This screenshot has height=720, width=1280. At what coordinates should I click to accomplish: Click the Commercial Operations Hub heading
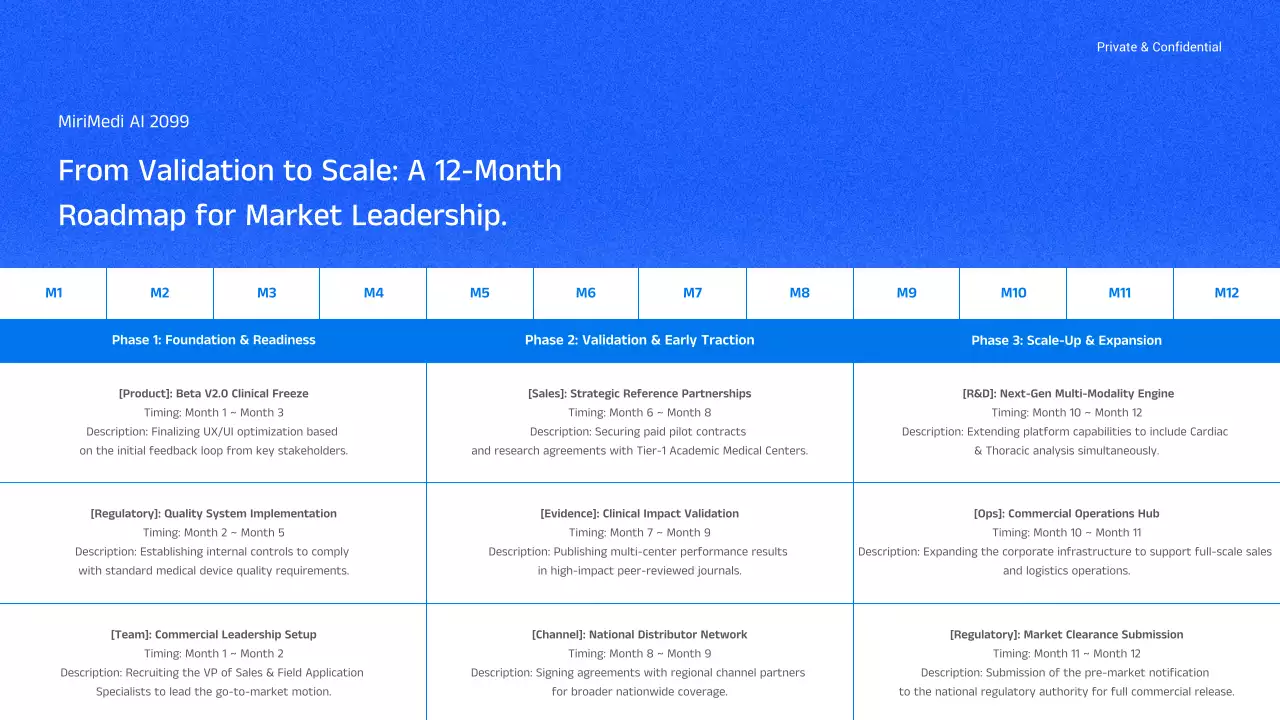click(x=1067, y=513)
